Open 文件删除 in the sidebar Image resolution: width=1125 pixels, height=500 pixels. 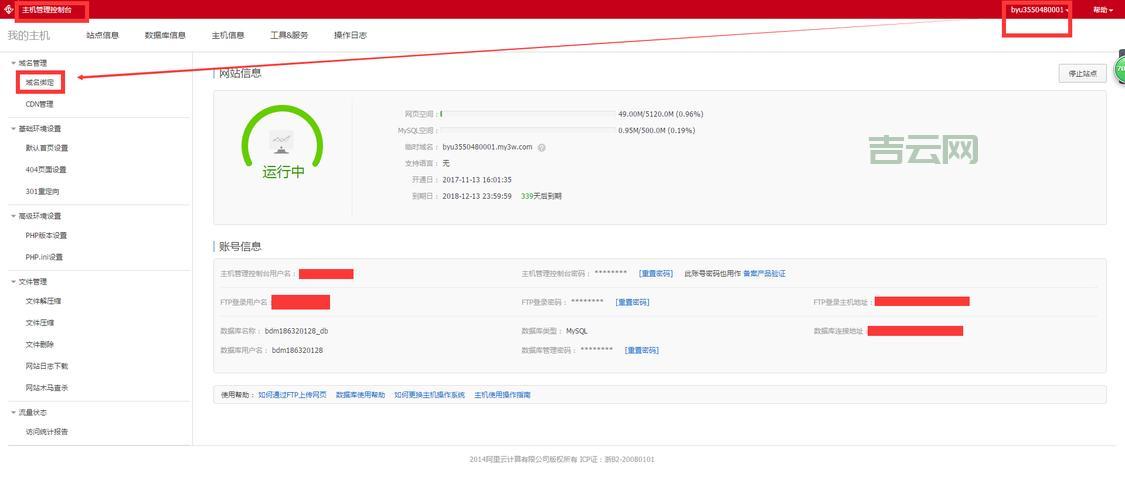coord(39,344)
